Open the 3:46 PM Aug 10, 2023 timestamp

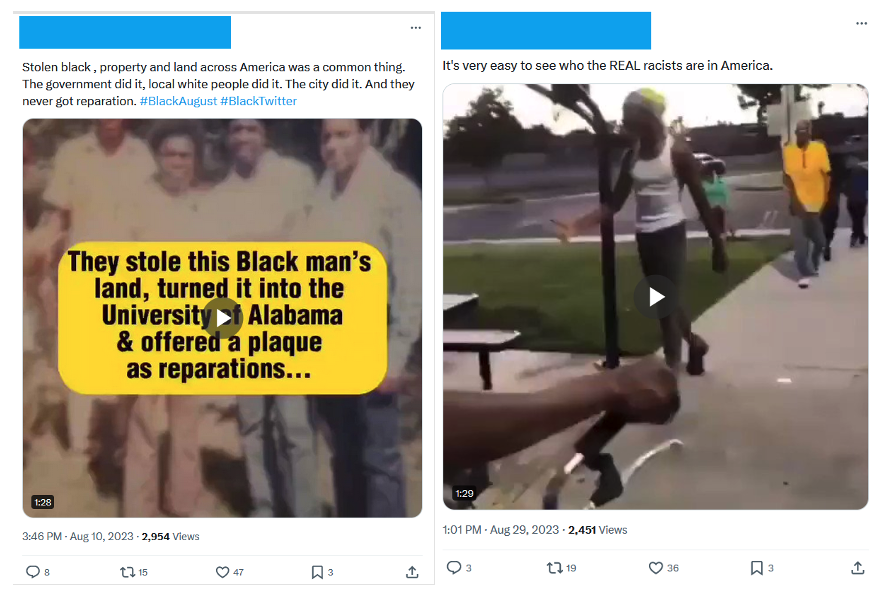pyautogui.click(x=78, y=536)
